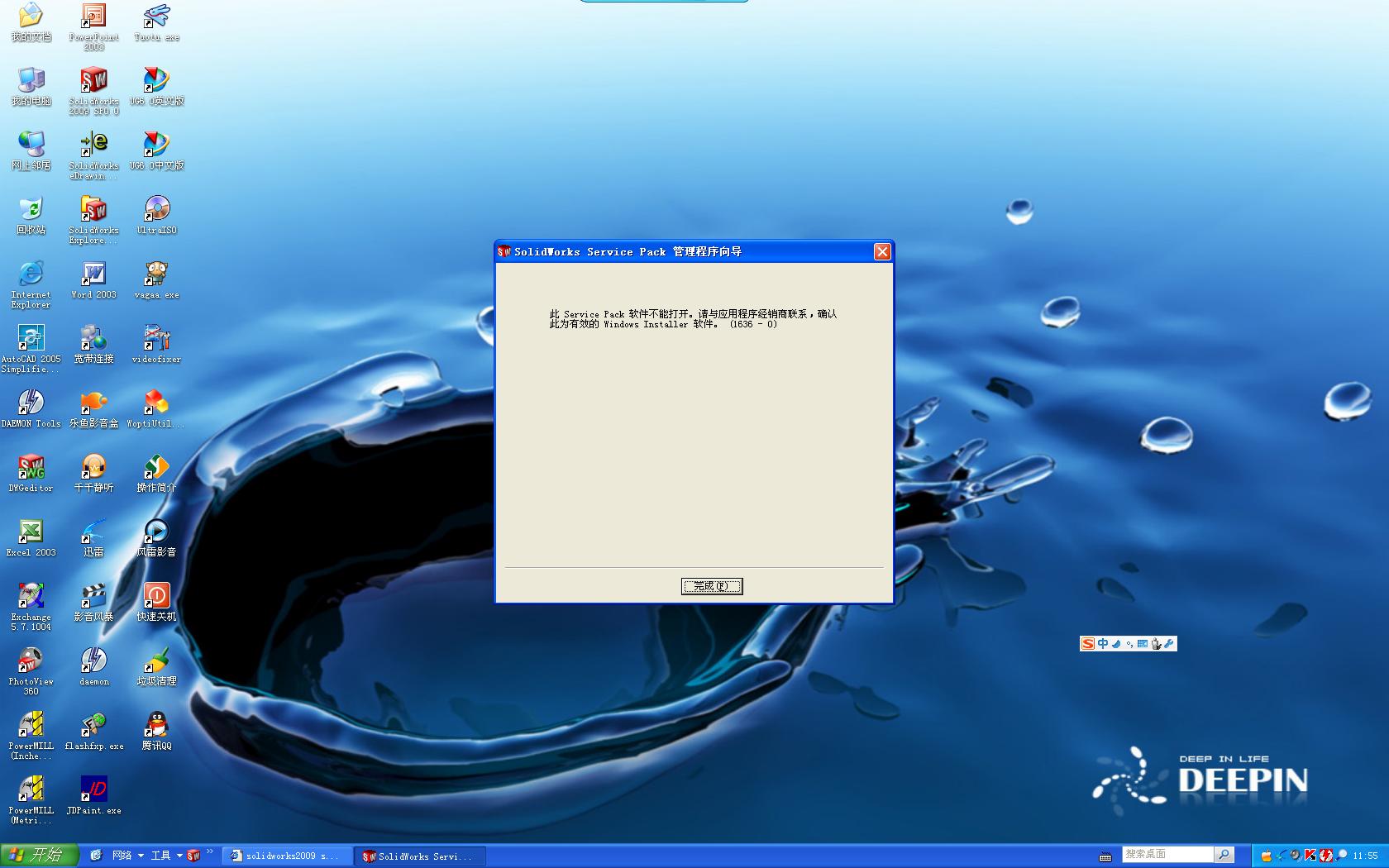Switch to the SolidWorks Servi... taskbar button

[x=420, y=856]
